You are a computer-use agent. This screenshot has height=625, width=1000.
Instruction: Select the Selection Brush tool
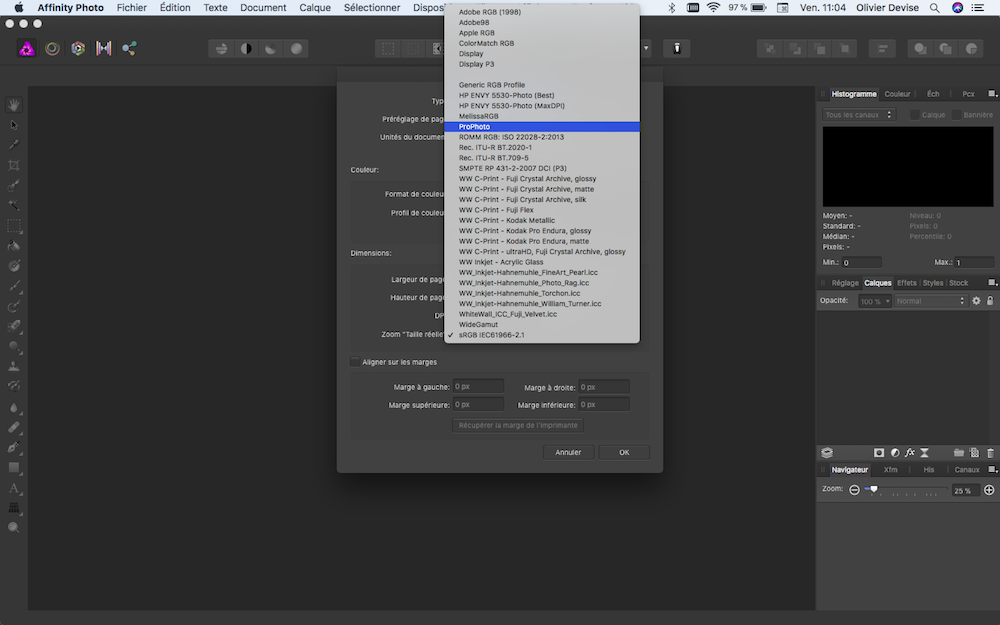(13, 186)
